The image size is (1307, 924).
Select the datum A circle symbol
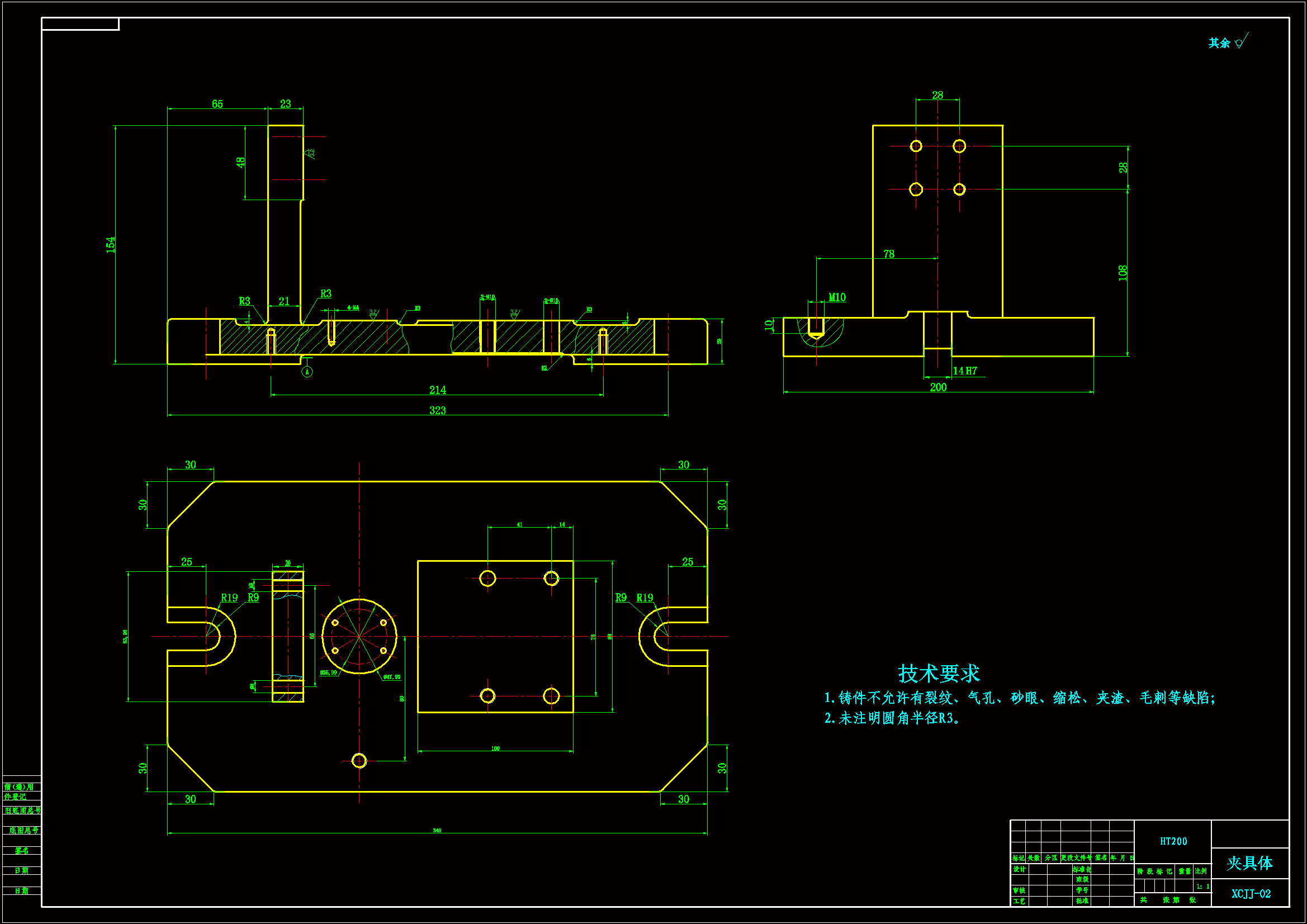click(307, 372)
